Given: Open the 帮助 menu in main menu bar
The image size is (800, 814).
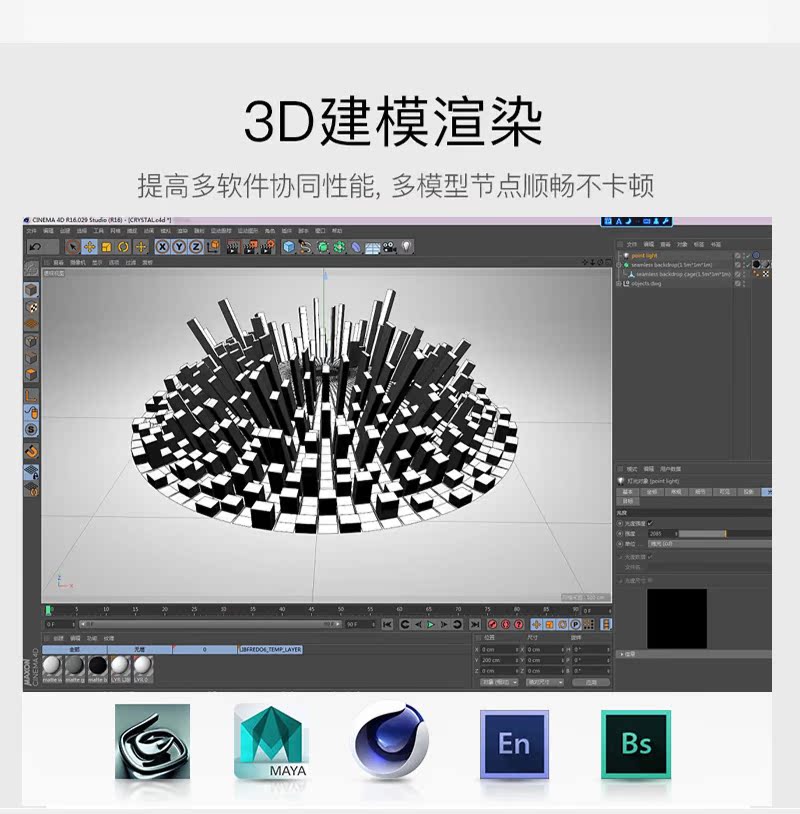Looking at the screenshot, I should pos(337,230).
